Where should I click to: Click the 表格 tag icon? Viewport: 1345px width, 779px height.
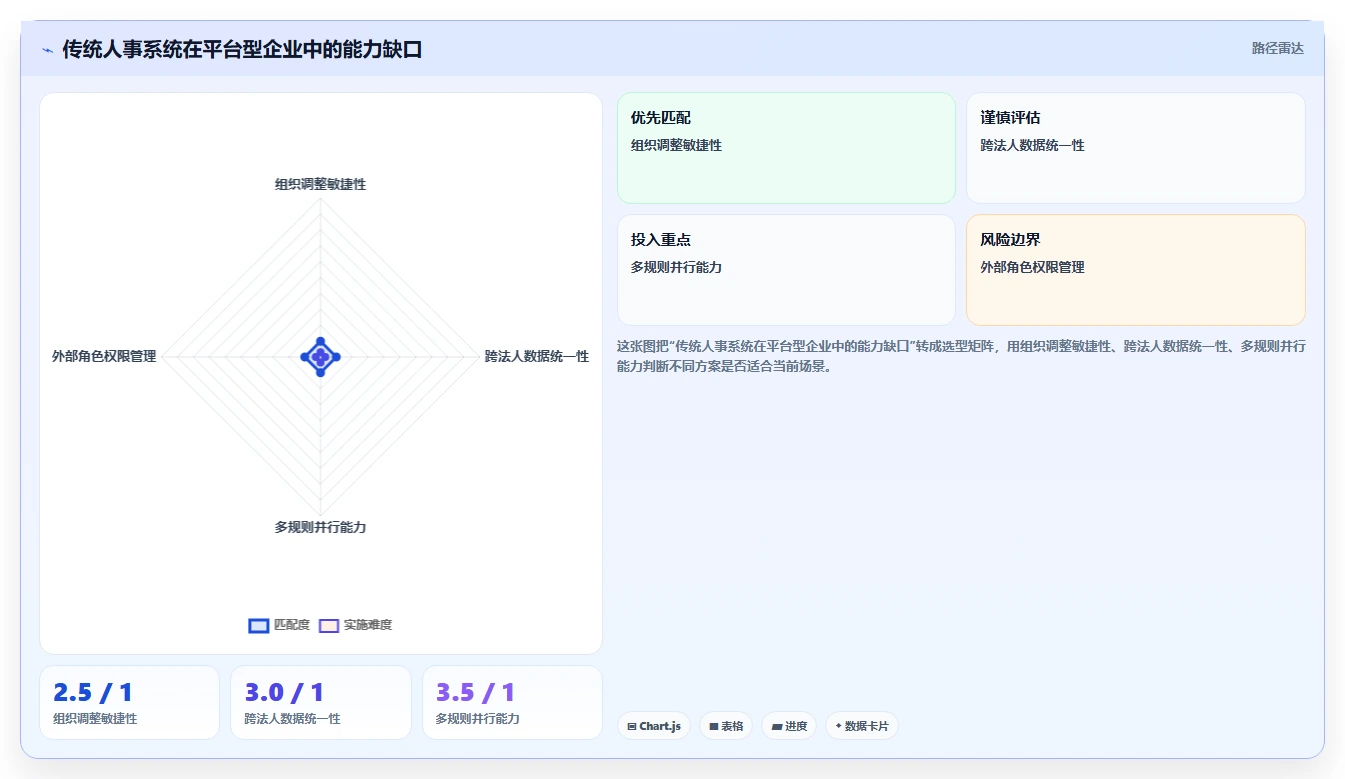714,727
